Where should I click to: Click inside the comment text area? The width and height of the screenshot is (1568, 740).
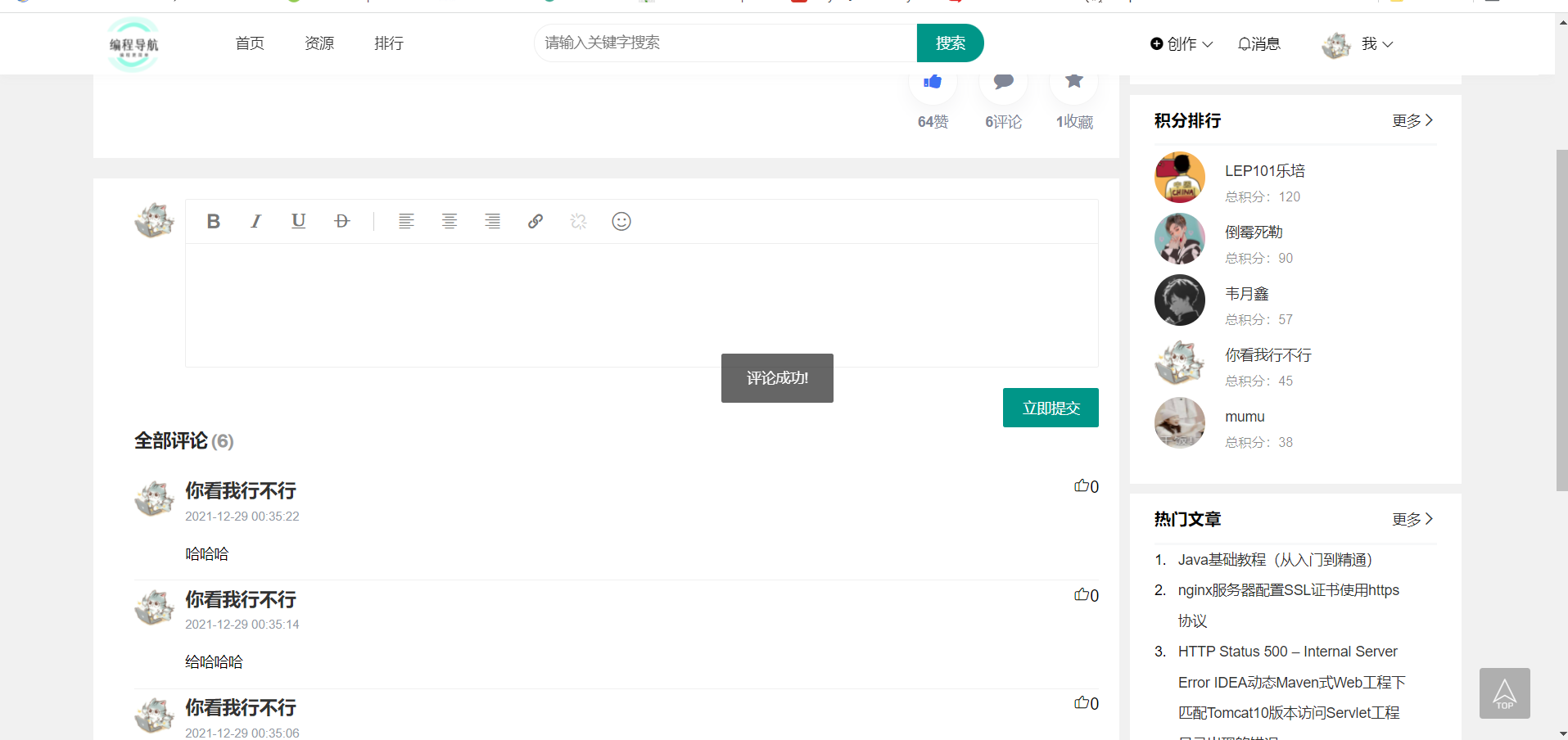coord(642,305)
